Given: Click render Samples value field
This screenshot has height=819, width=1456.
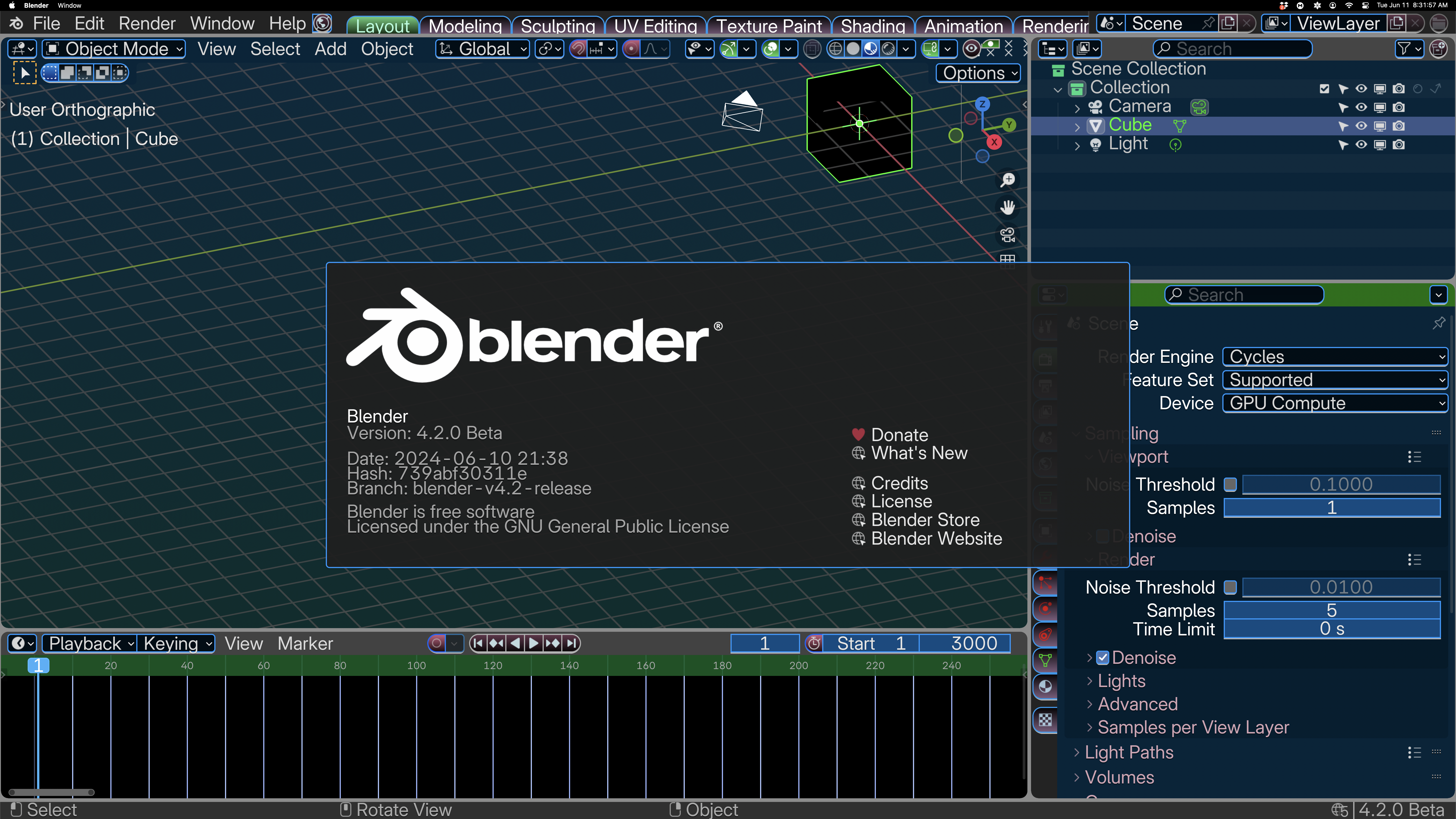Looking at the screenshot, I should point(1332,610).
